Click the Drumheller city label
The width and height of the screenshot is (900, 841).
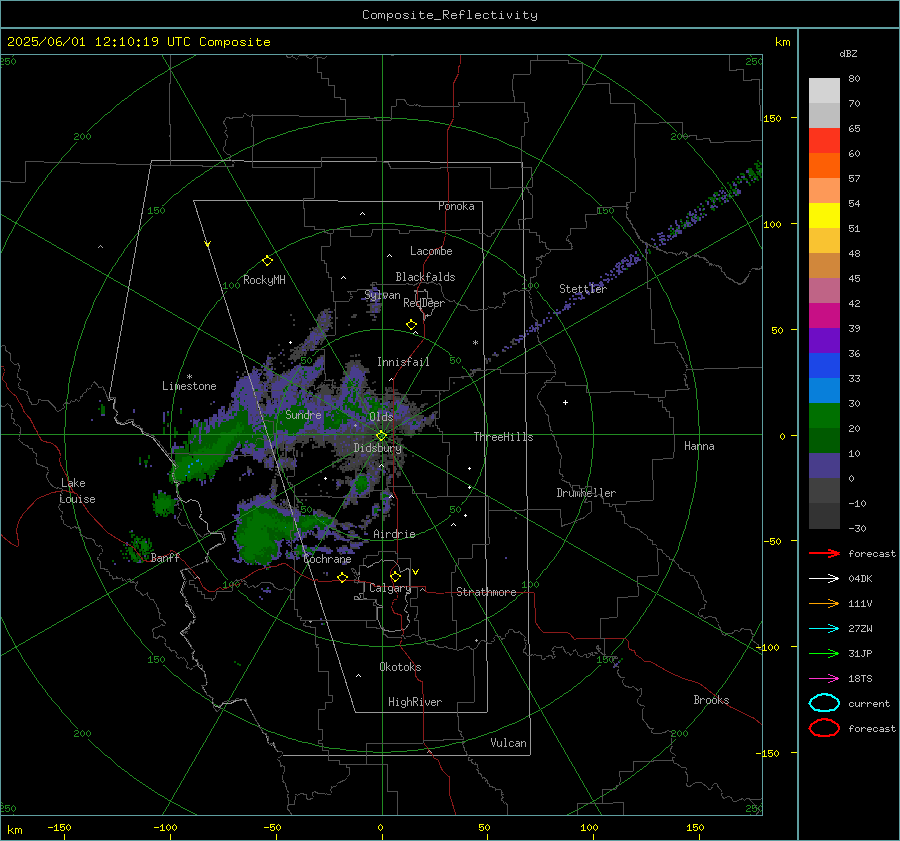click(x=586, y=493)
